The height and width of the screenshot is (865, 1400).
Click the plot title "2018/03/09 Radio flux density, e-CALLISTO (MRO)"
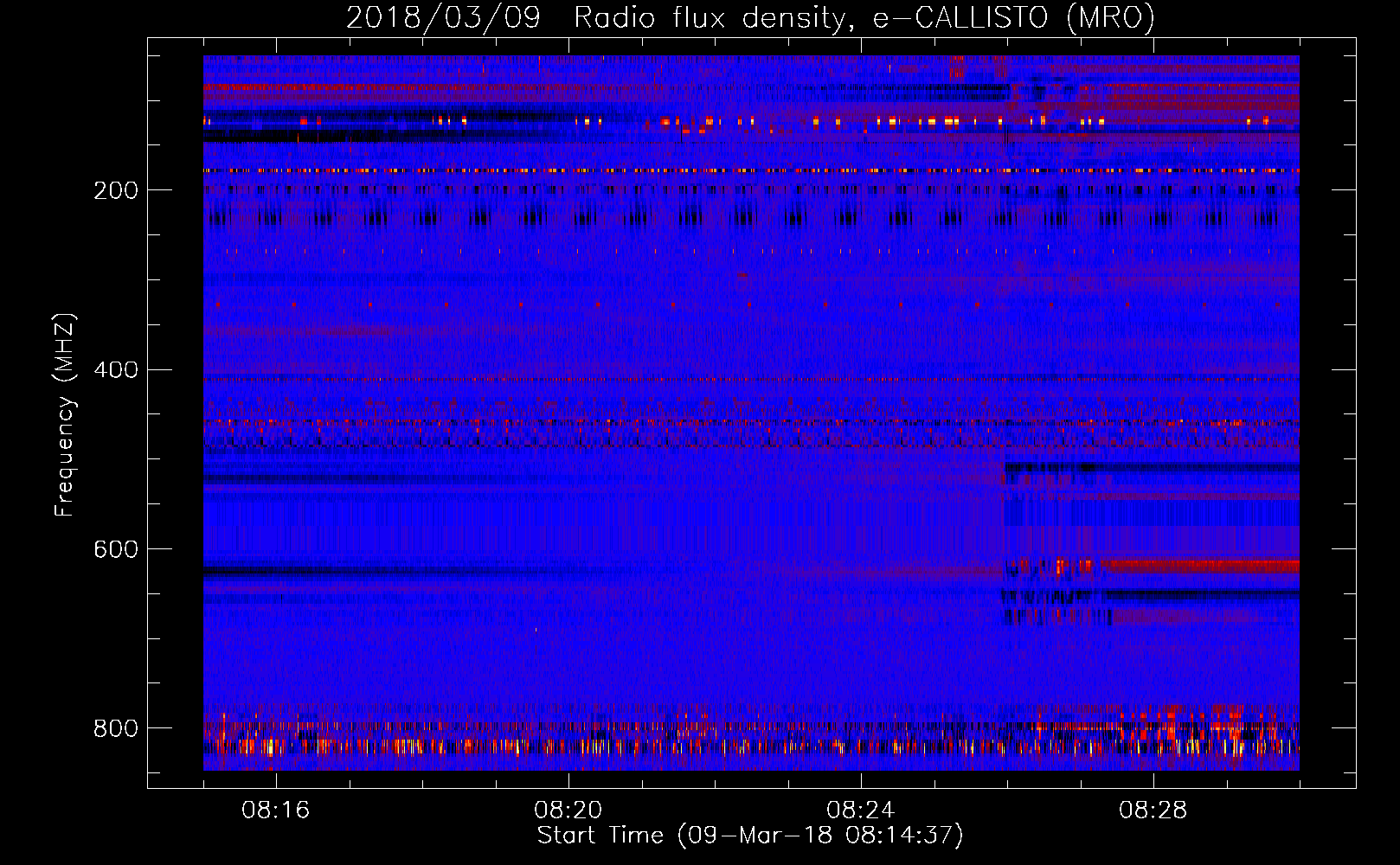coord(750,18)
